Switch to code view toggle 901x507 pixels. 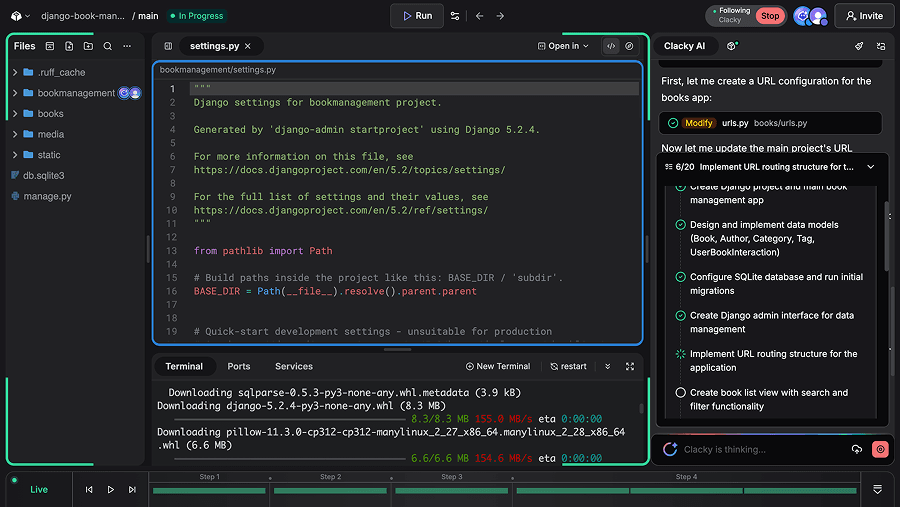(611, 46)
